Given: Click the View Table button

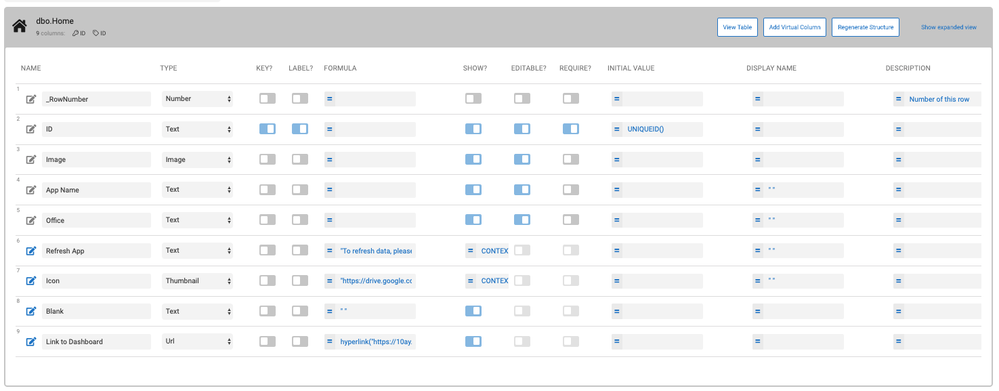Looking at the screenshot, I should pyautogui.click(x=737, y=27).
